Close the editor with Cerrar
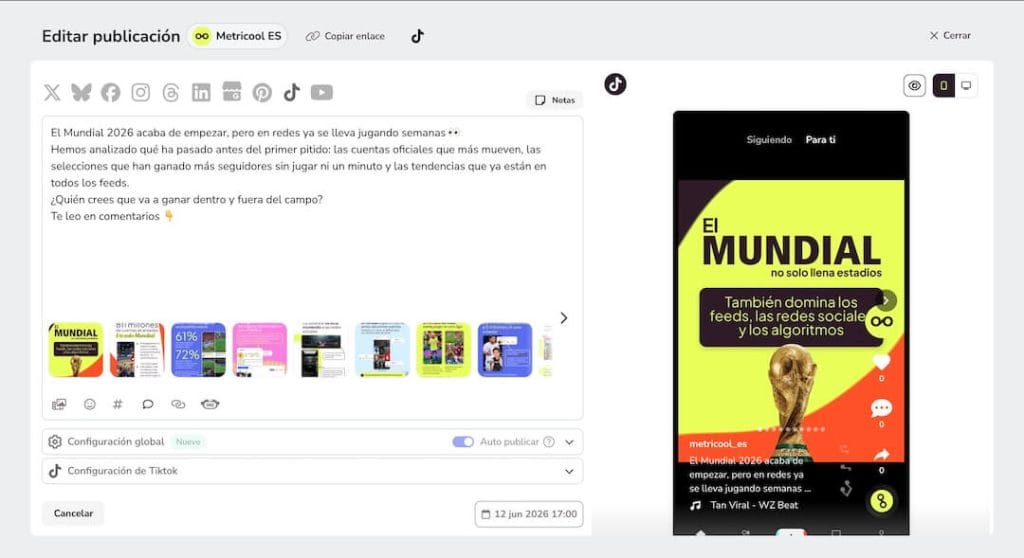1024x558 pixels. point(950,35)
